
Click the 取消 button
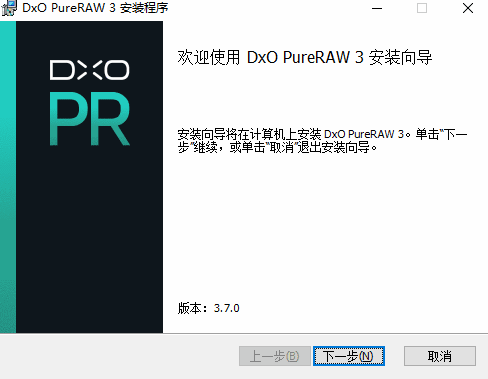coord(440,356)
